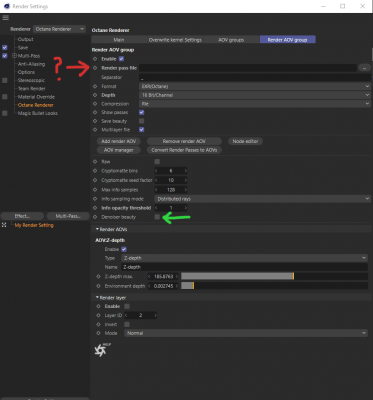Viewport: 373px width, 400px height.
Task: Switch to the AOV groups tab
Action: (231, 40)
